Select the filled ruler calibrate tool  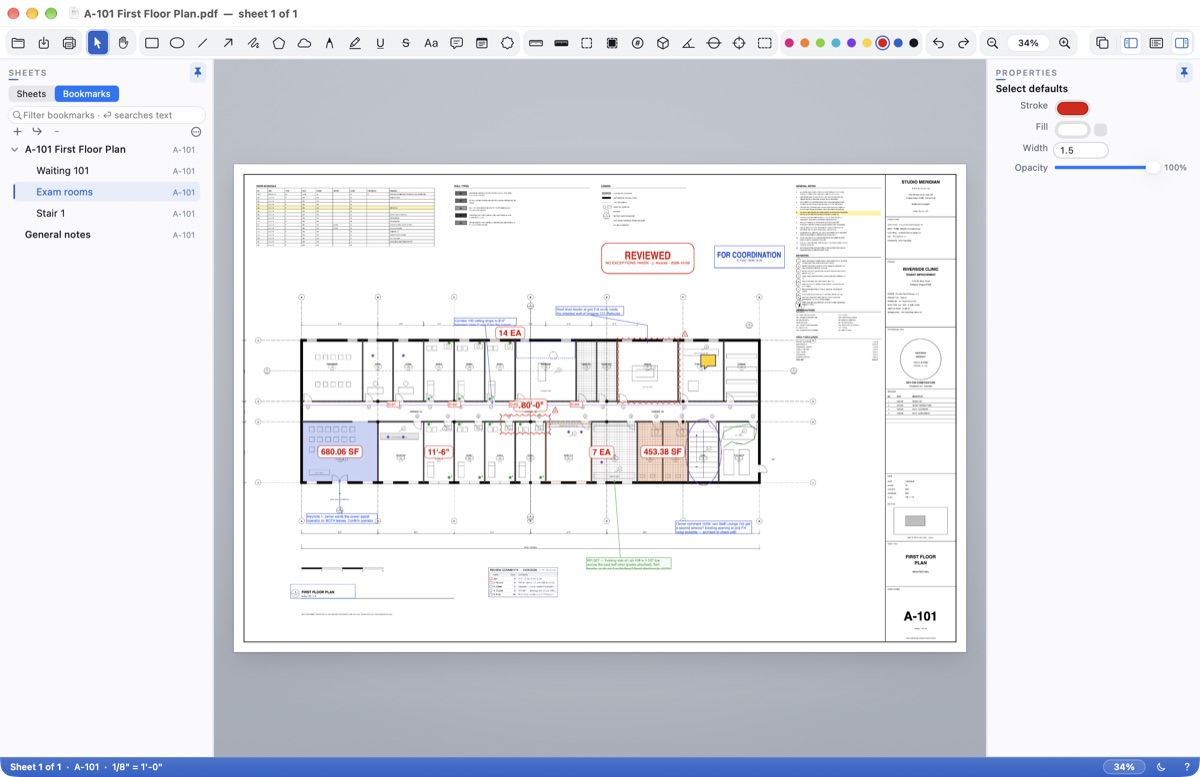561,43
